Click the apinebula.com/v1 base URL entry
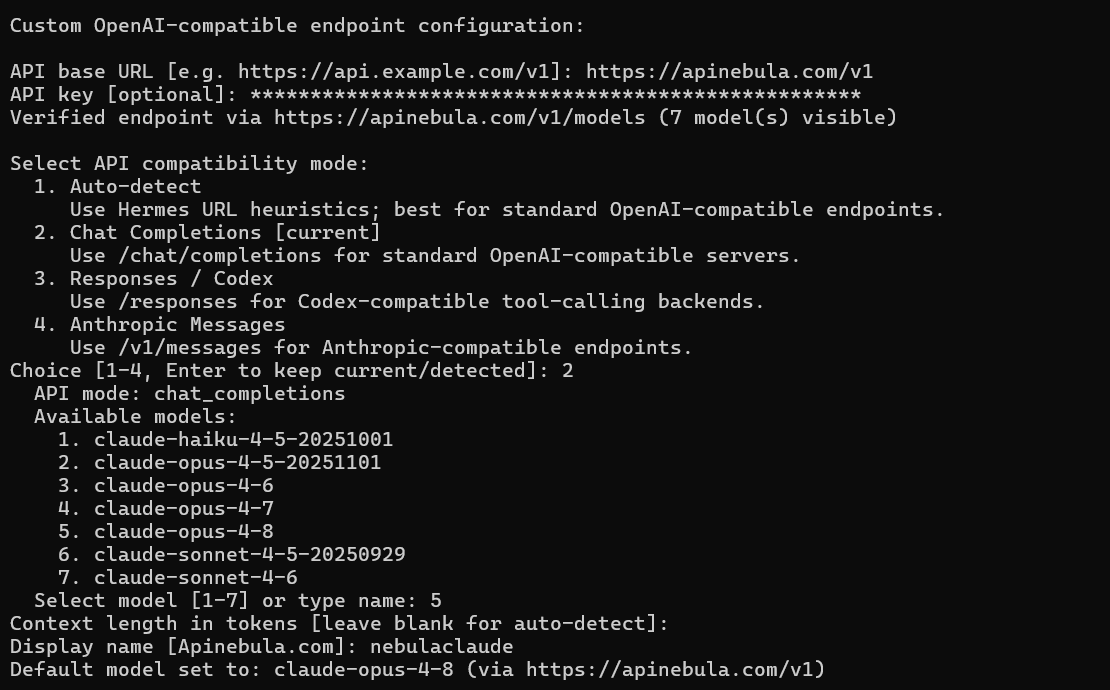The height and width of the screenshot is (690, 1110). coord(729,71)
